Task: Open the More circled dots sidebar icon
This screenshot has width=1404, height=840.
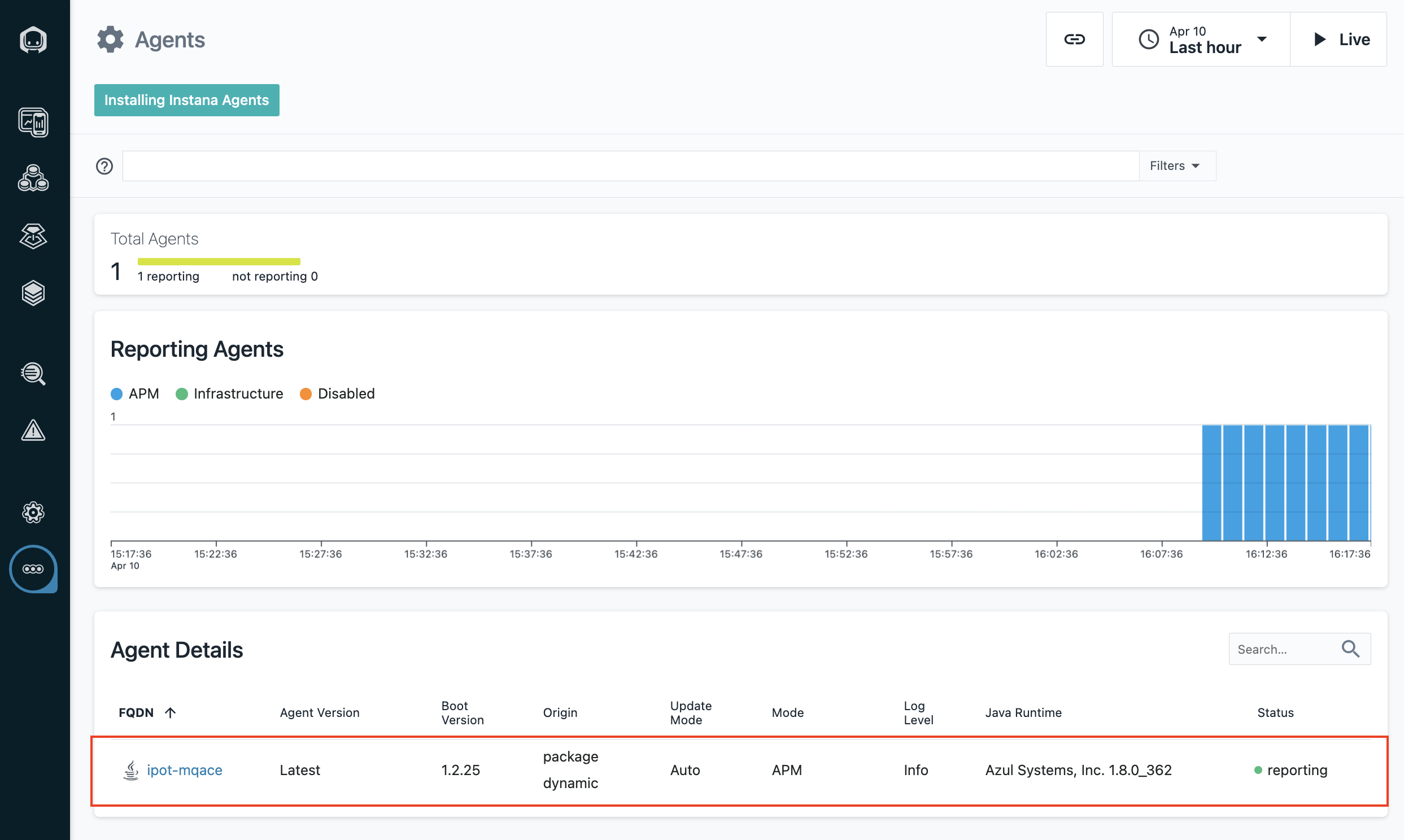Action: pyautogui.click(x=33, y=569)
